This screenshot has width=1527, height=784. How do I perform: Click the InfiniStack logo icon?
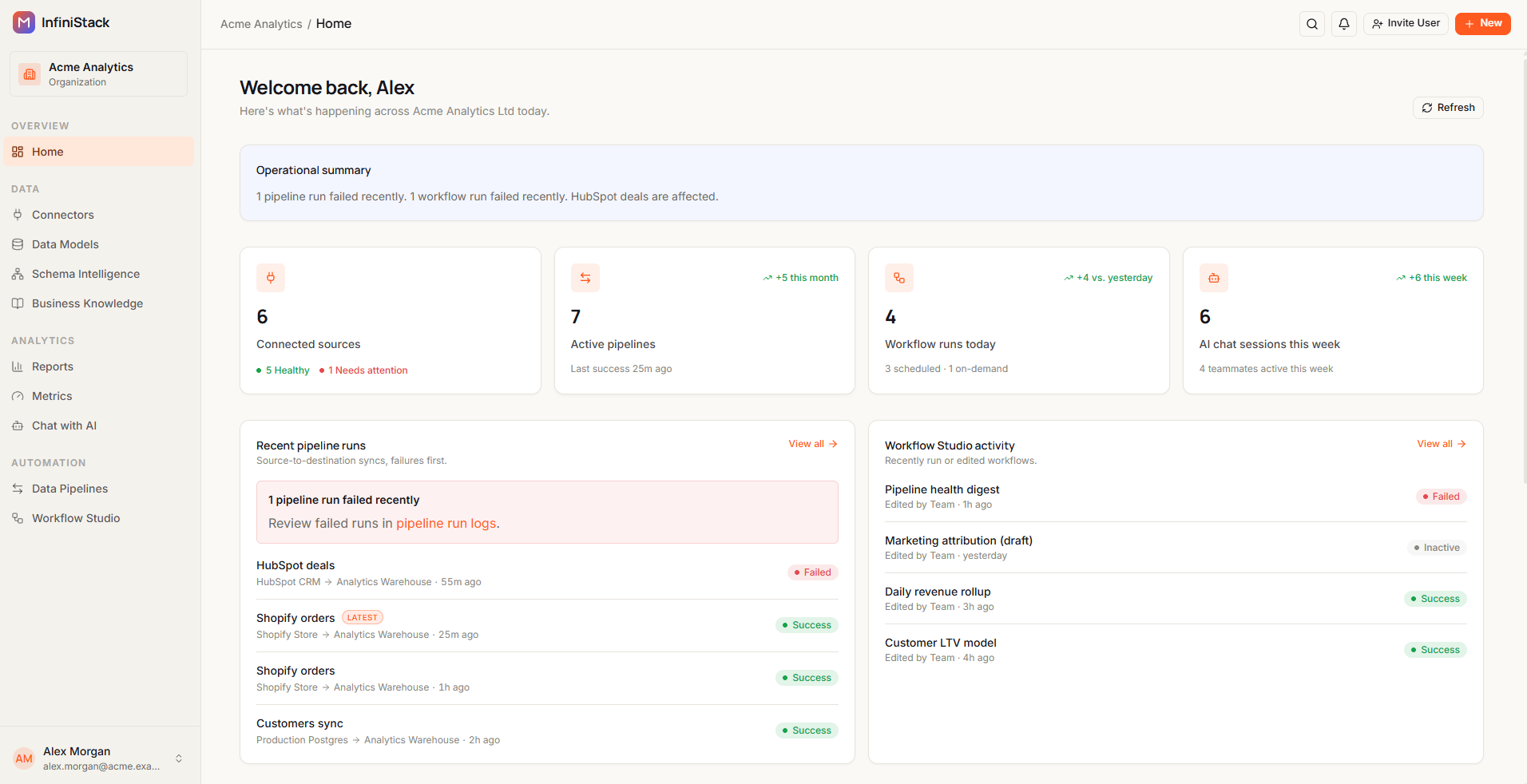tap(24, 22)
